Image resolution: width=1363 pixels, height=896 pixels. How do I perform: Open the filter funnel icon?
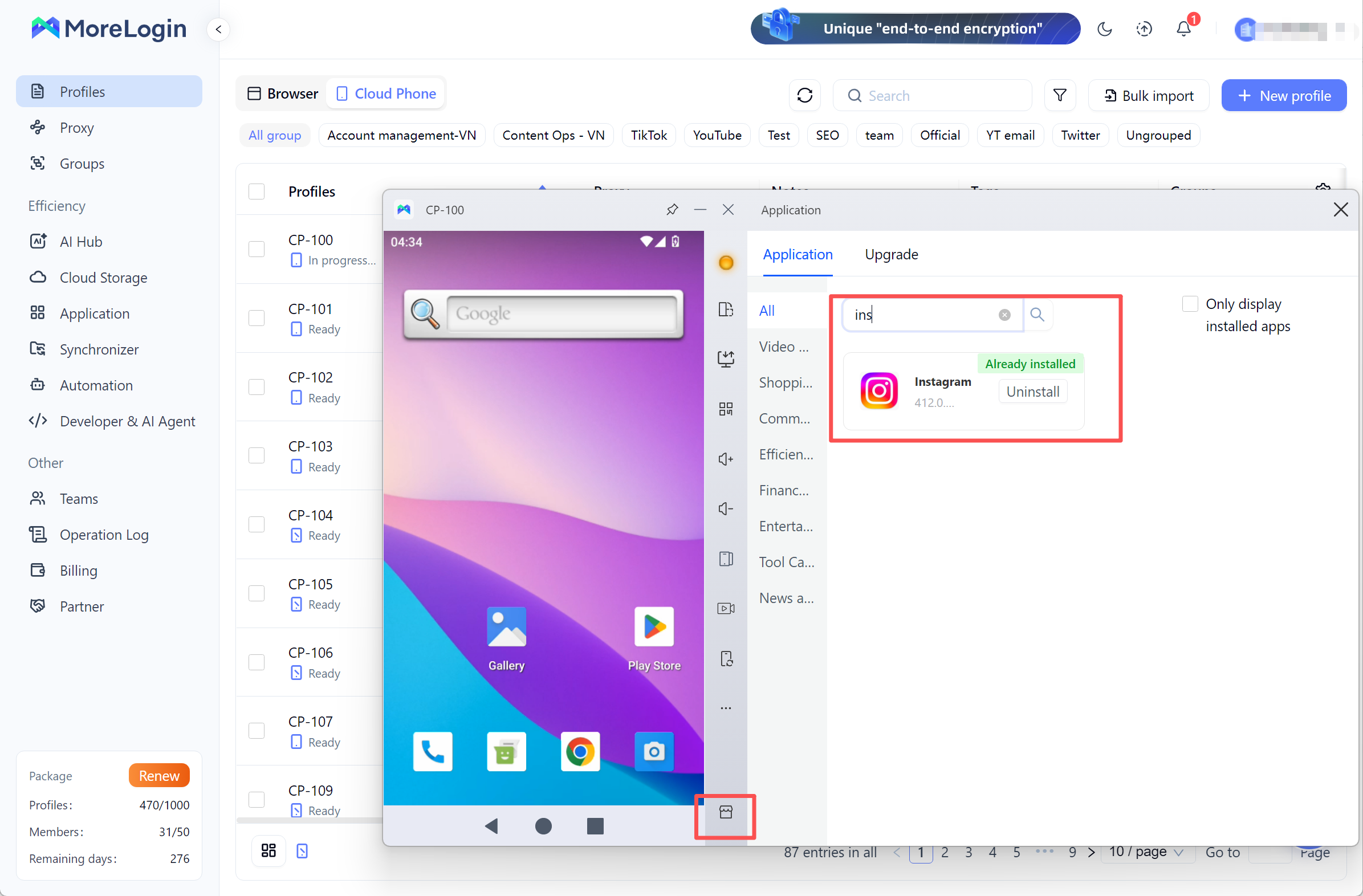(x=1060, y=95)
